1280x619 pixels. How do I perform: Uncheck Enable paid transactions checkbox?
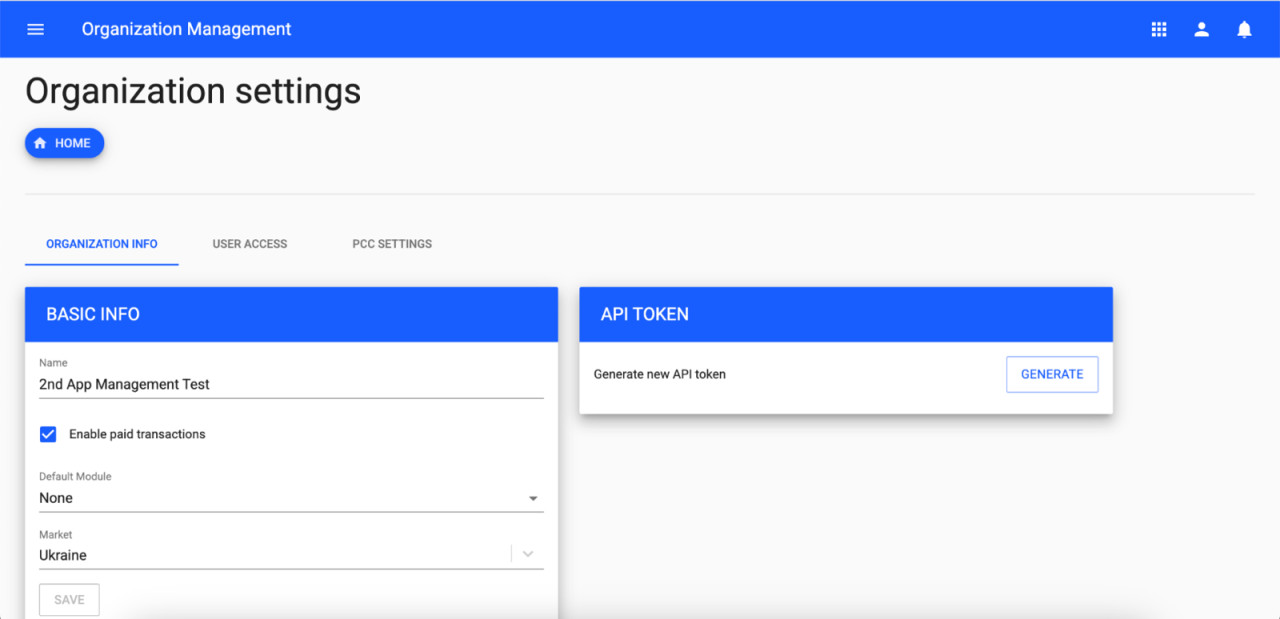pyautogui.click(x=48, y=434)
